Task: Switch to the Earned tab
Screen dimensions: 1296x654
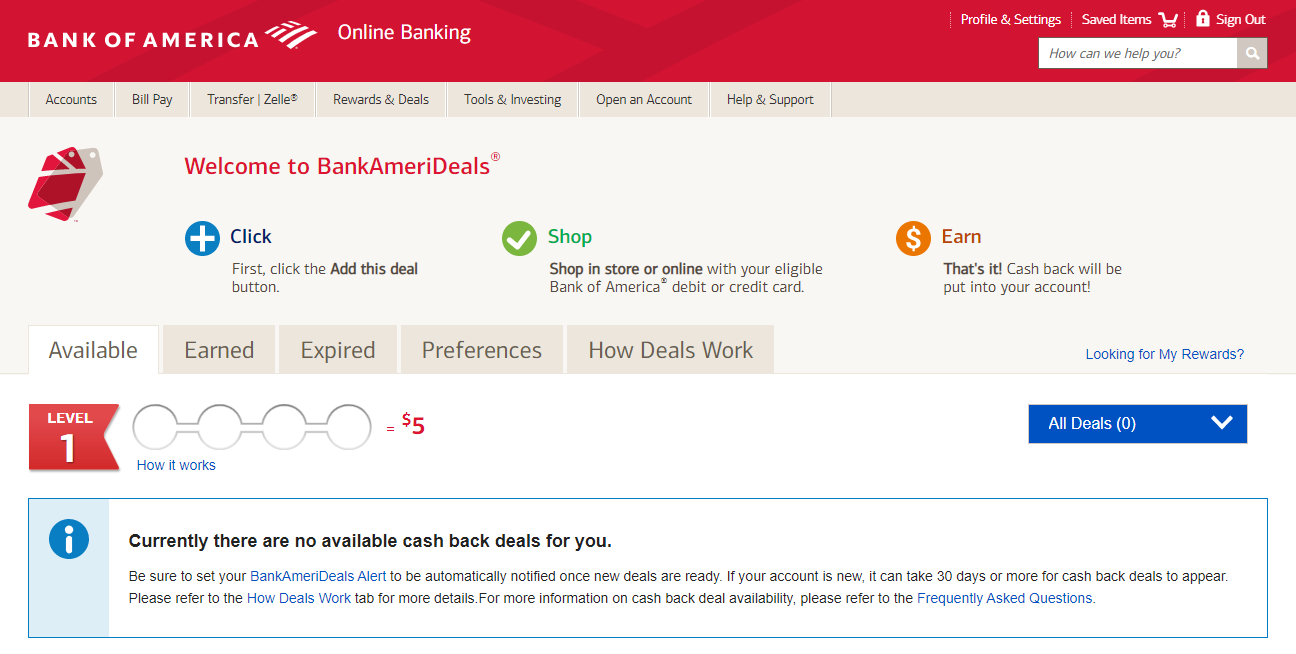Action: [x=219, y=350]
